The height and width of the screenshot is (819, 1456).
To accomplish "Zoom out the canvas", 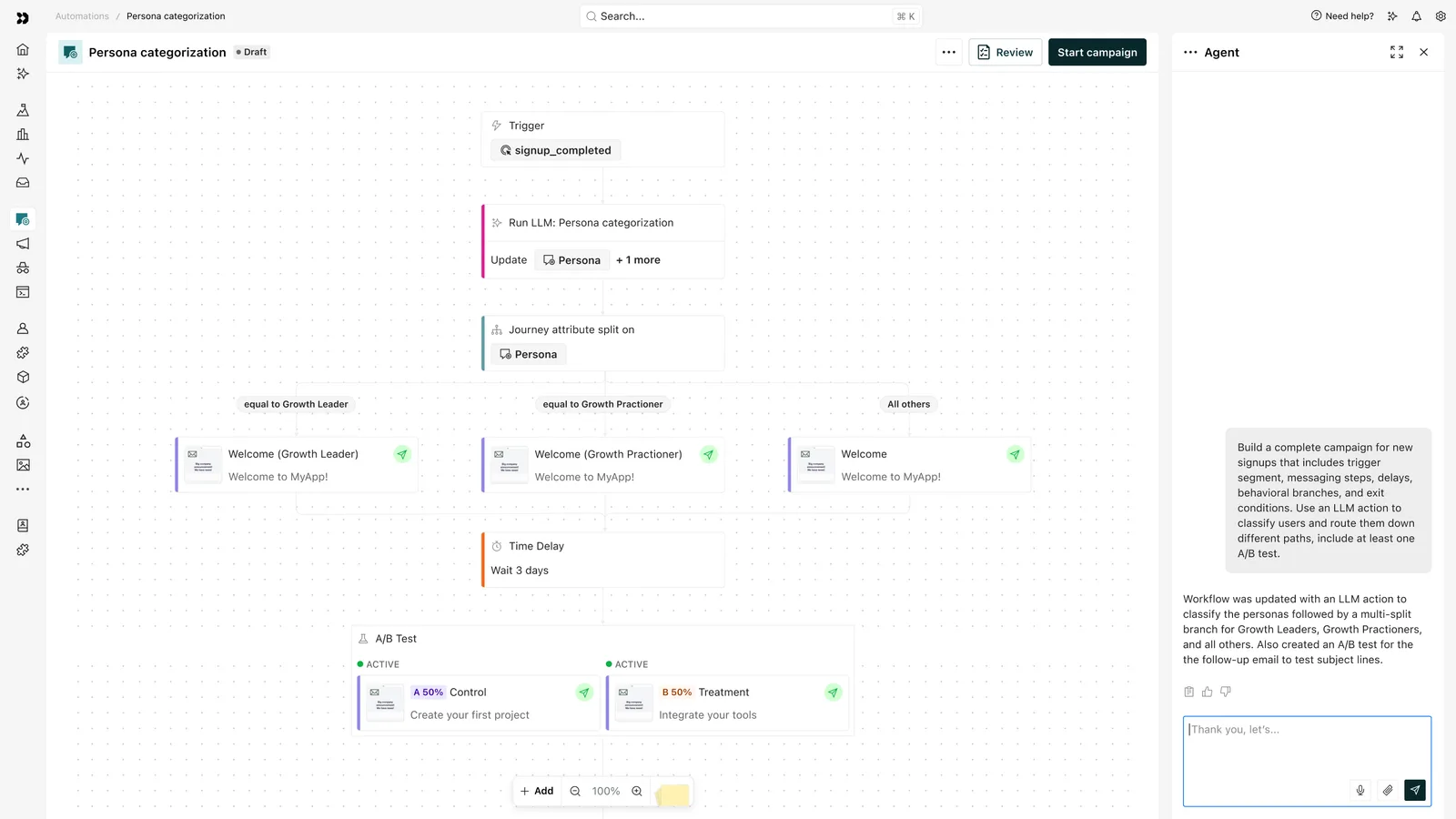I will click(x=575, y=792).
